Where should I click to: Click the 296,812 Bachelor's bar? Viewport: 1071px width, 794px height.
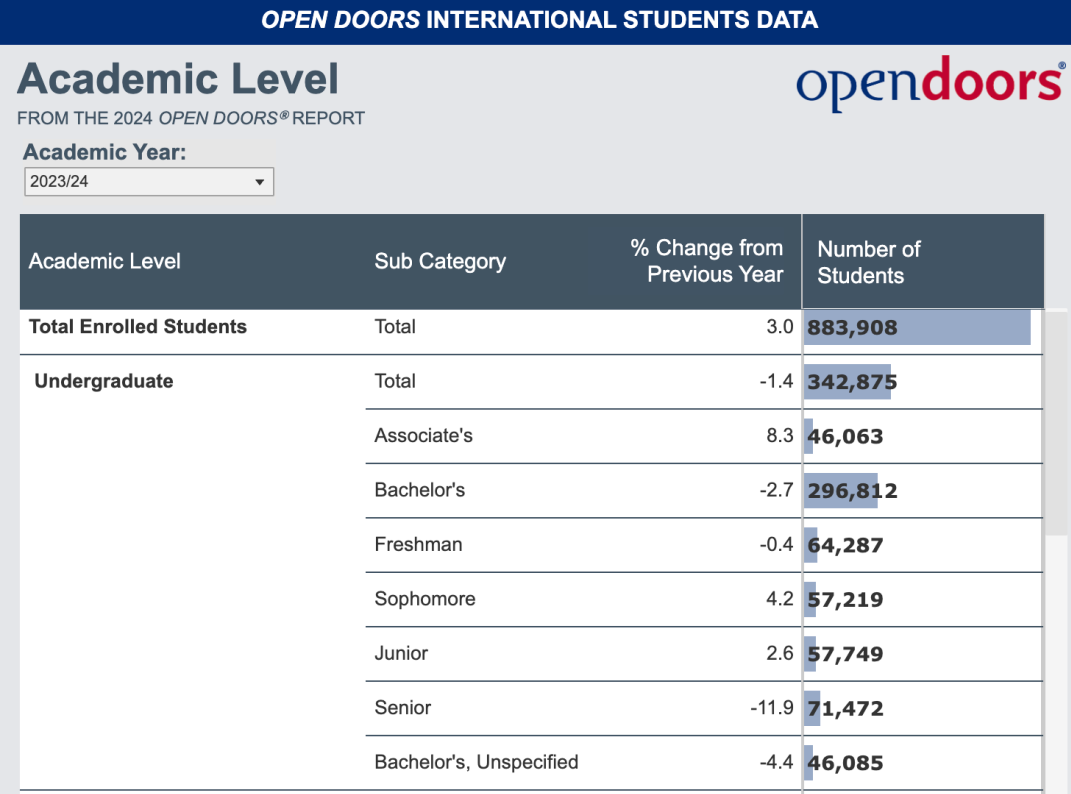pyautogui.click(x=841, y=491)
